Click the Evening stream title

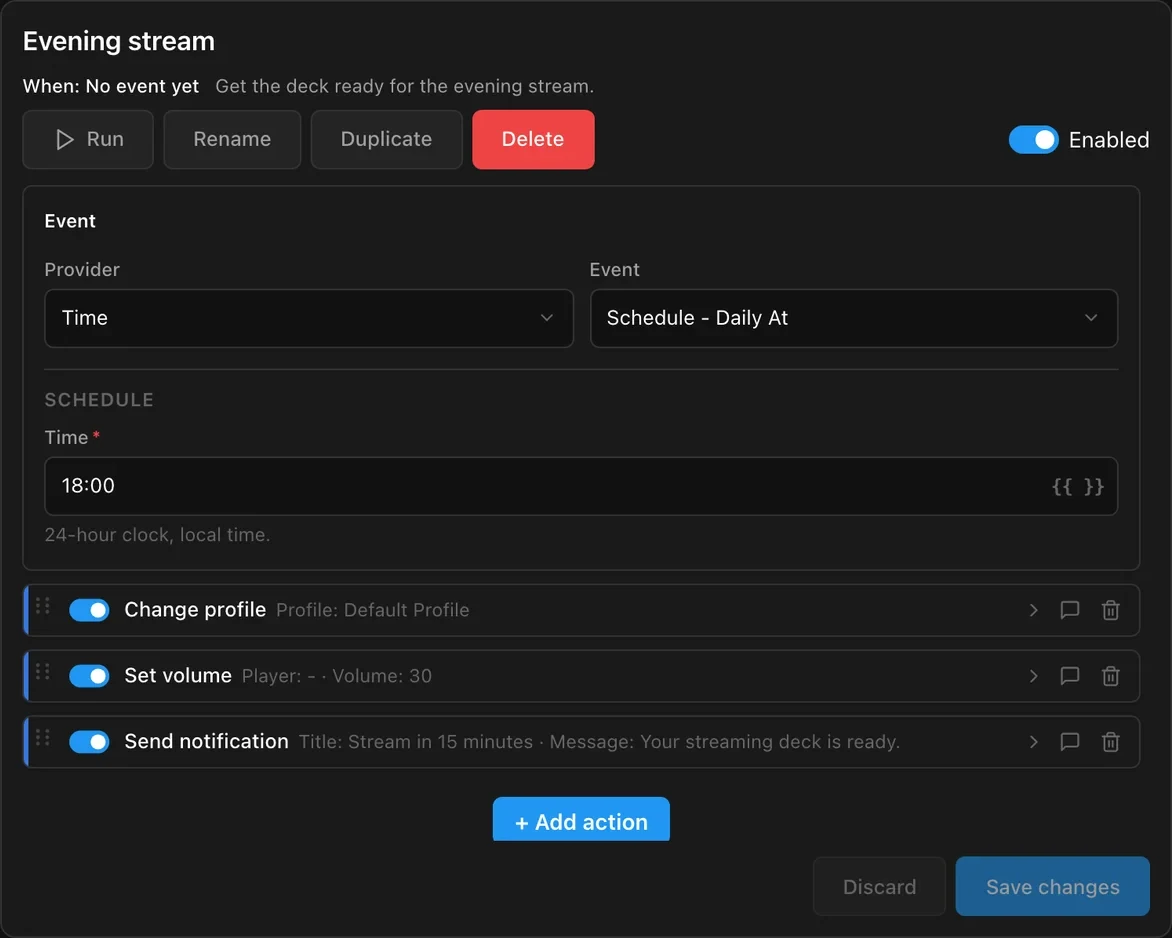pos(119,41)
